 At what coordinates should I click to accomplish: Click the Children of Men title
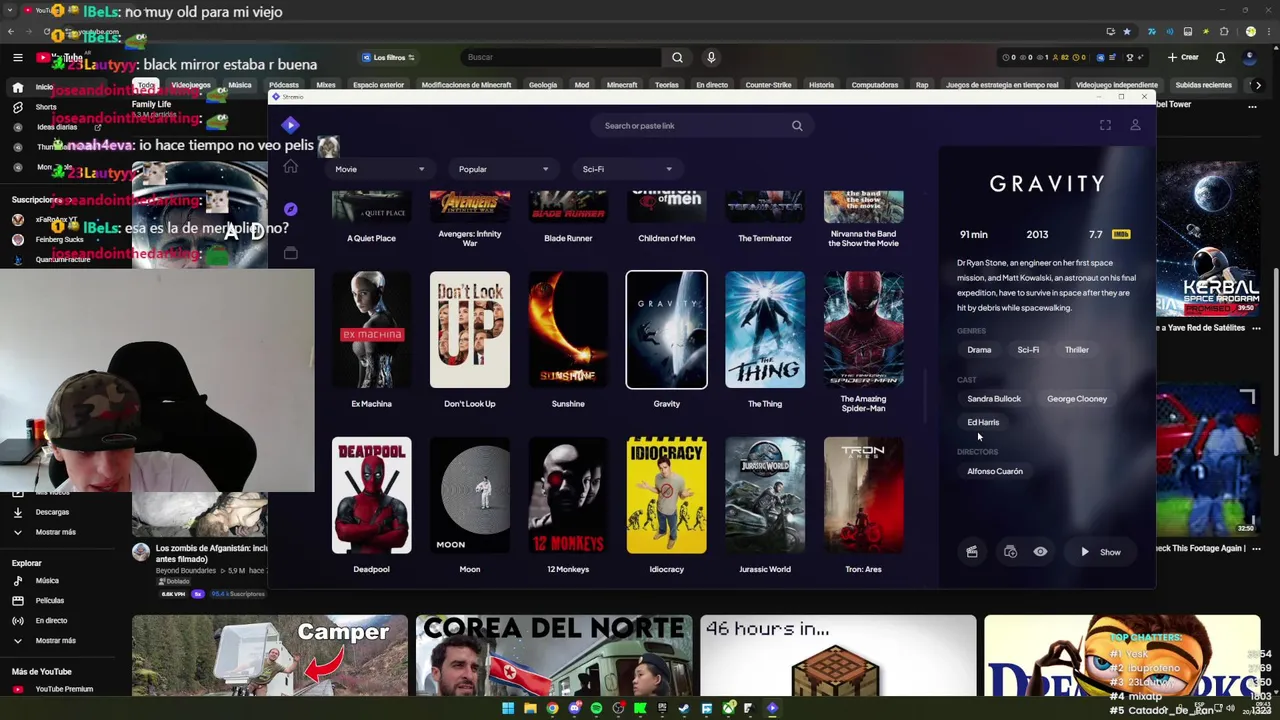[x=666, y=238]
